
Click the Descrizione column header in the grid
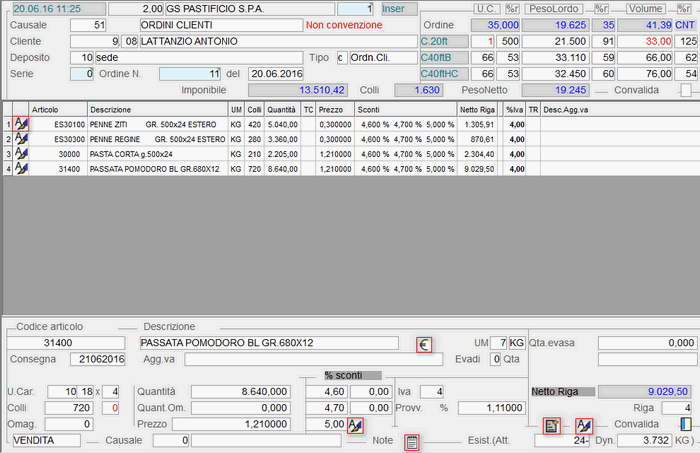(x=158, y=110)
